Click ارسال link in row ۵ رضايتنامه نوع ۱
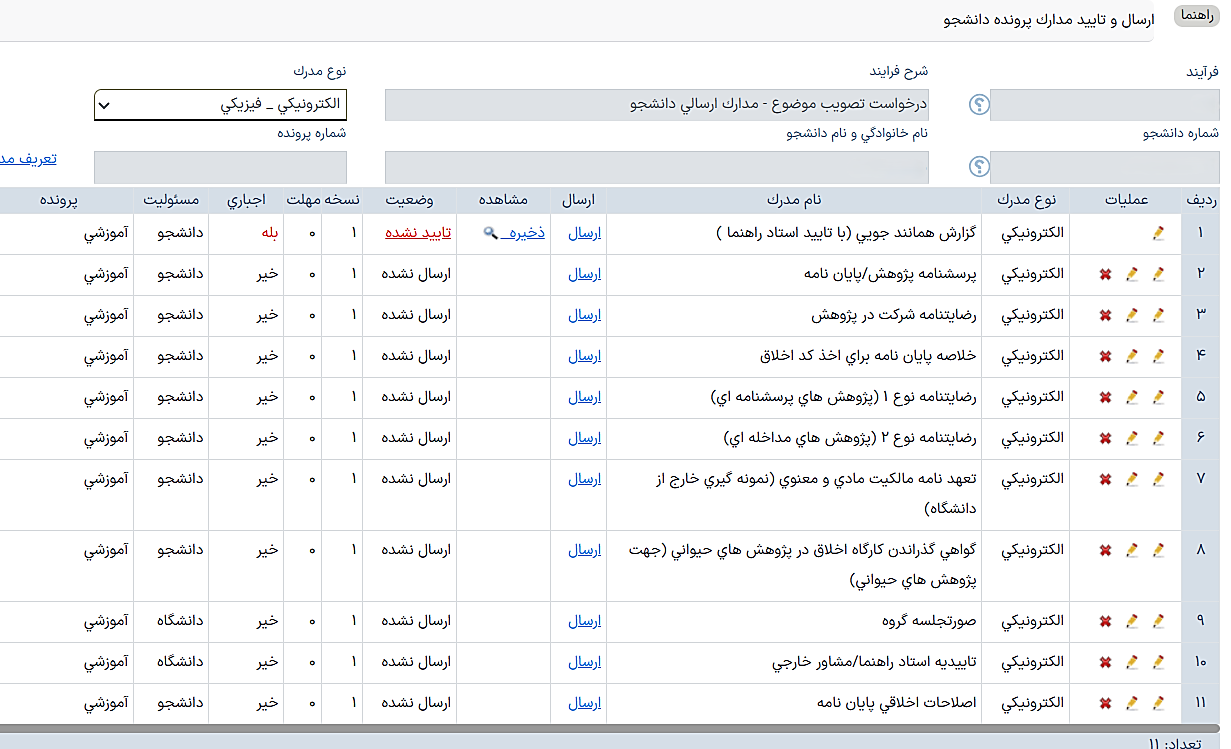 [x=585, y=397]
